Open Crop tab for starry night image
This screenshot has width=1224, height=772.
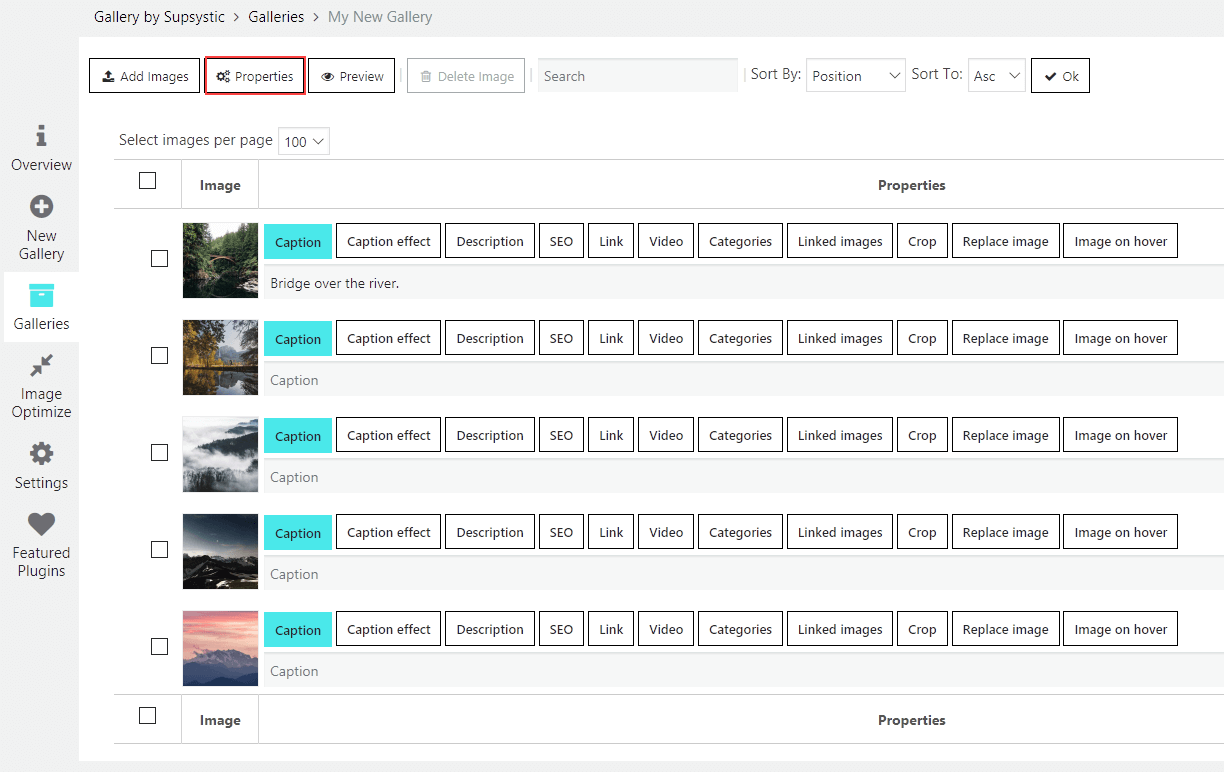click(922, 532)
